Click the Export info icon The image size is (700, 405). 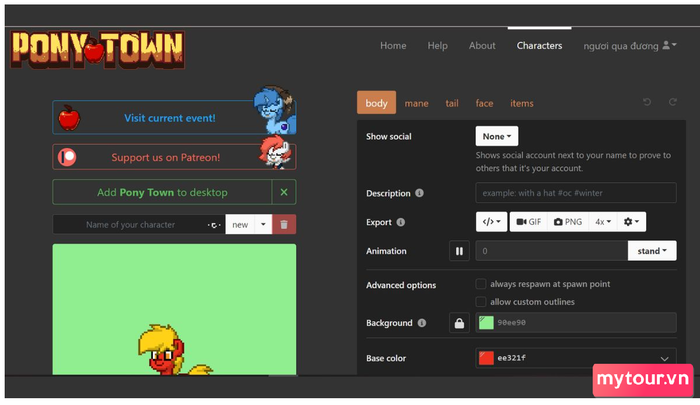[x=401, y=222]
